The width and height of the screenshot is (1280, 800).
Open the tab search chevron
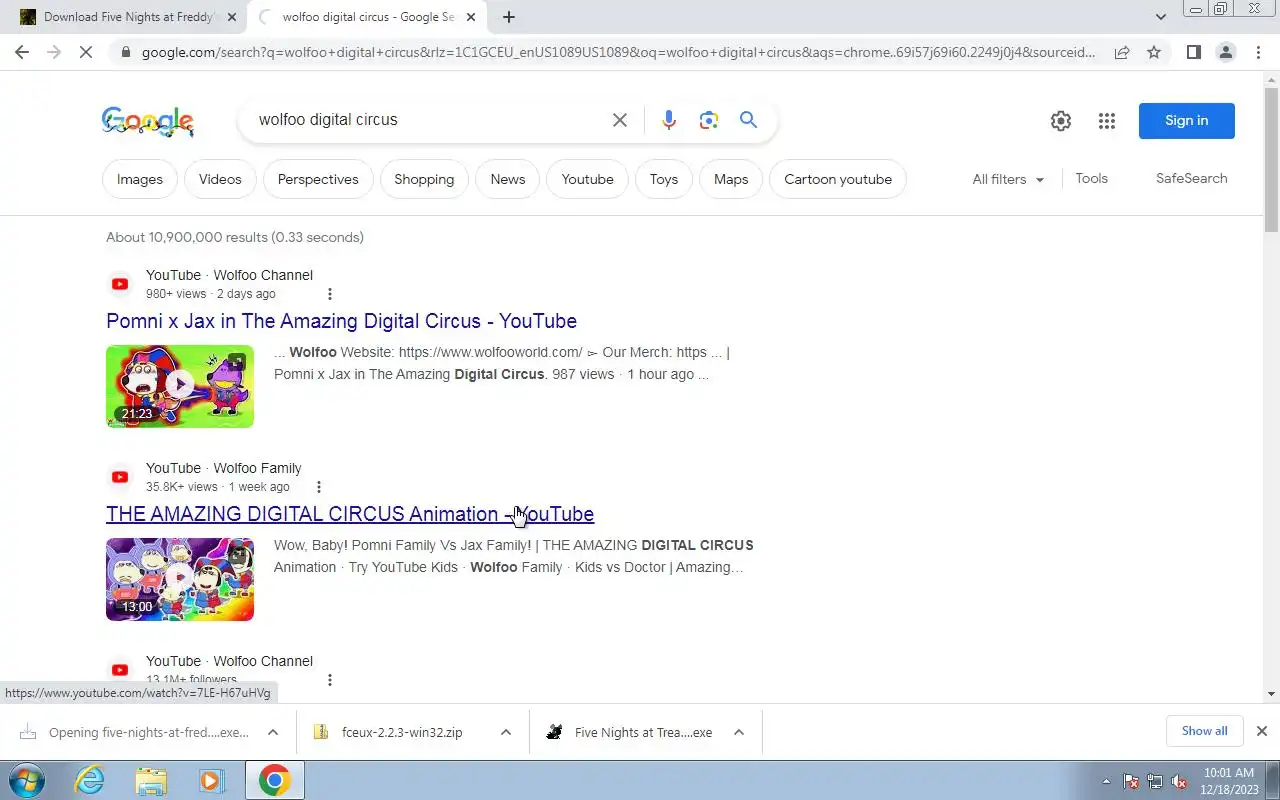pos(1160,17)
